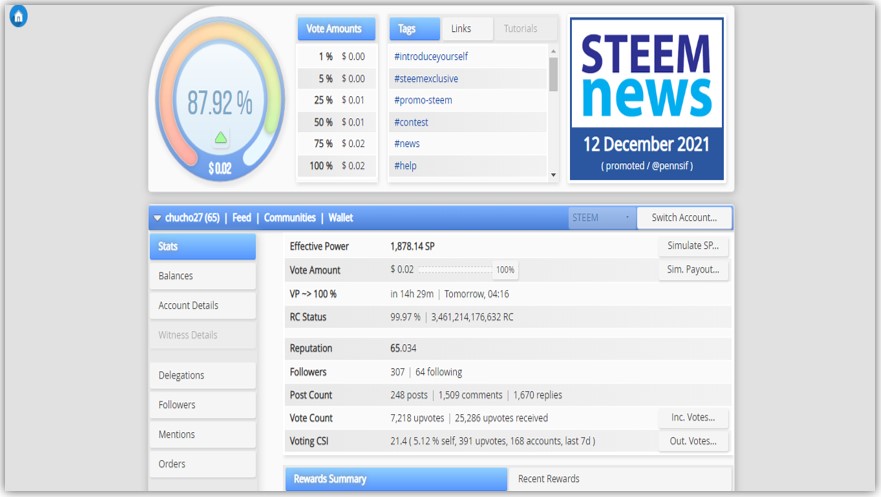Open the Steem News promoted banner
Viewport: 881px width, 497px height.
click(647, 99)
